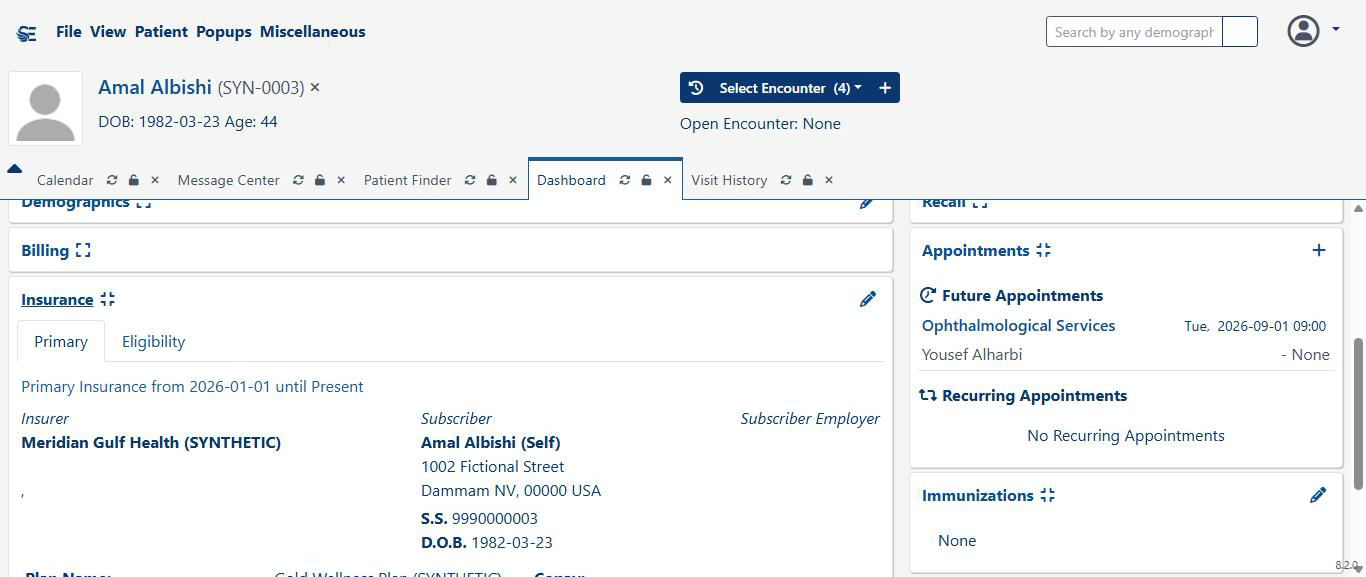Click the S.S. number 9990000003
This screenshot has height=577, width=1366.
[x=495, y=519]
